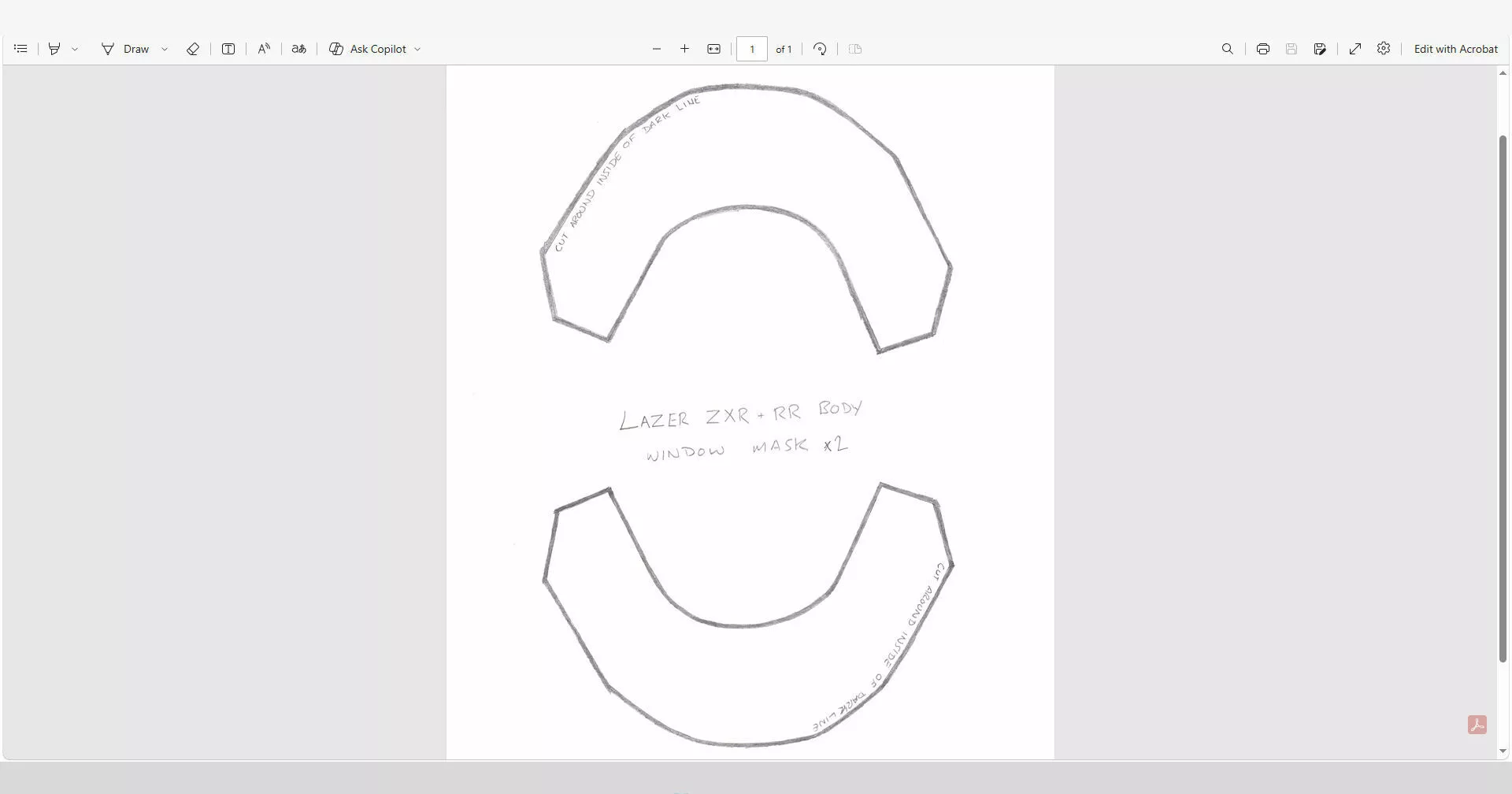
Task: Select the Eraser tool
Action: 193,49
